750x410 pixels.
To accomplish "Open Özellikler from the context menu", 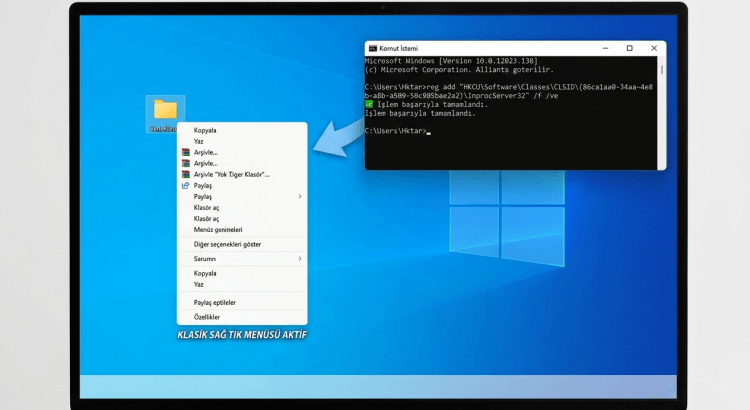I will tap(242, 317).
